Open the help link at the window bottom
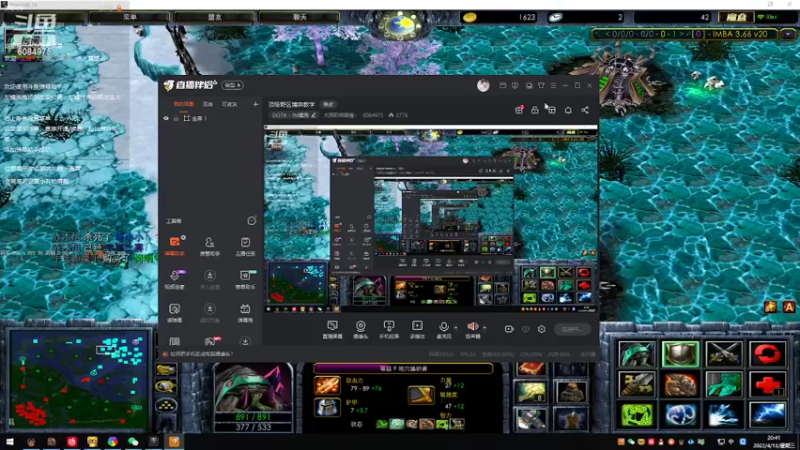 click(201, 354)
